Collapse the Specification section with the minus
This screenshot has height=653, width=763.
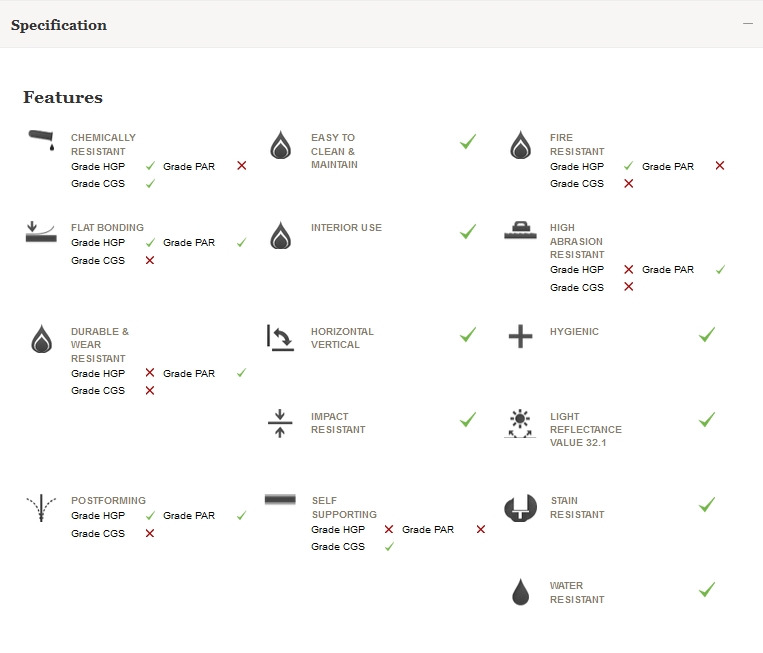coord(747,24)
